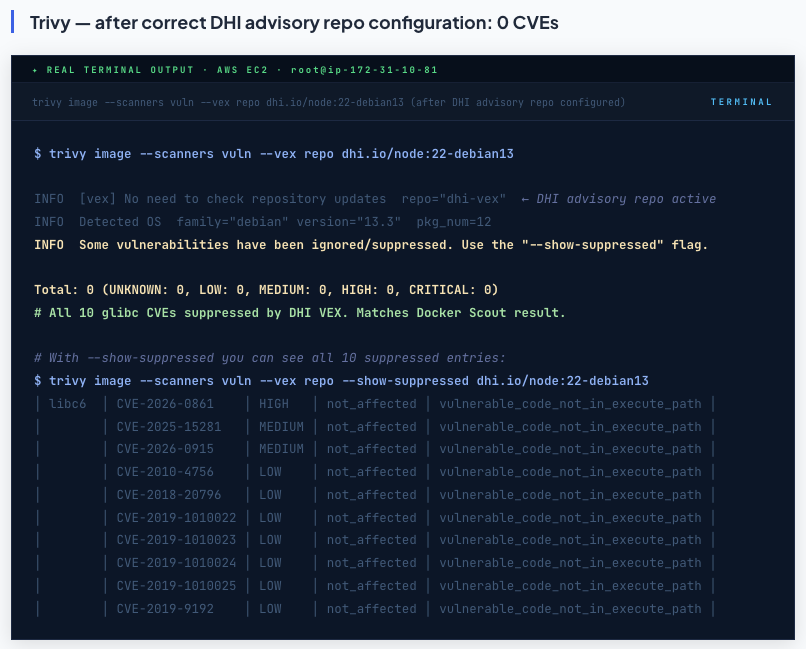The width and height of the screenshot is (806, 649).
Task: Click 'vulnerable_code_not_in_execute_path' in the CVE-2018-20796 row
Action: (x=570, y=495)
